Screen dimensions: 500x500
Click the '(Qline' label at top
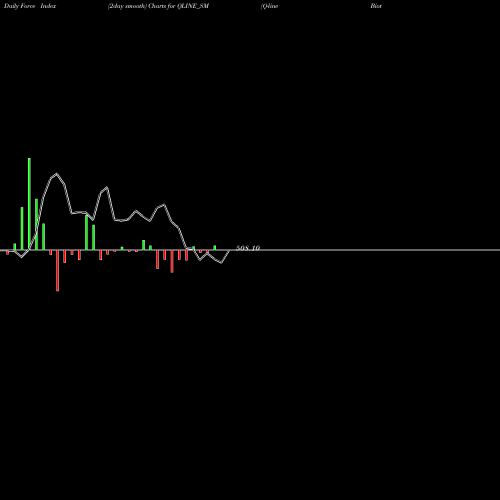coord(269,6)
